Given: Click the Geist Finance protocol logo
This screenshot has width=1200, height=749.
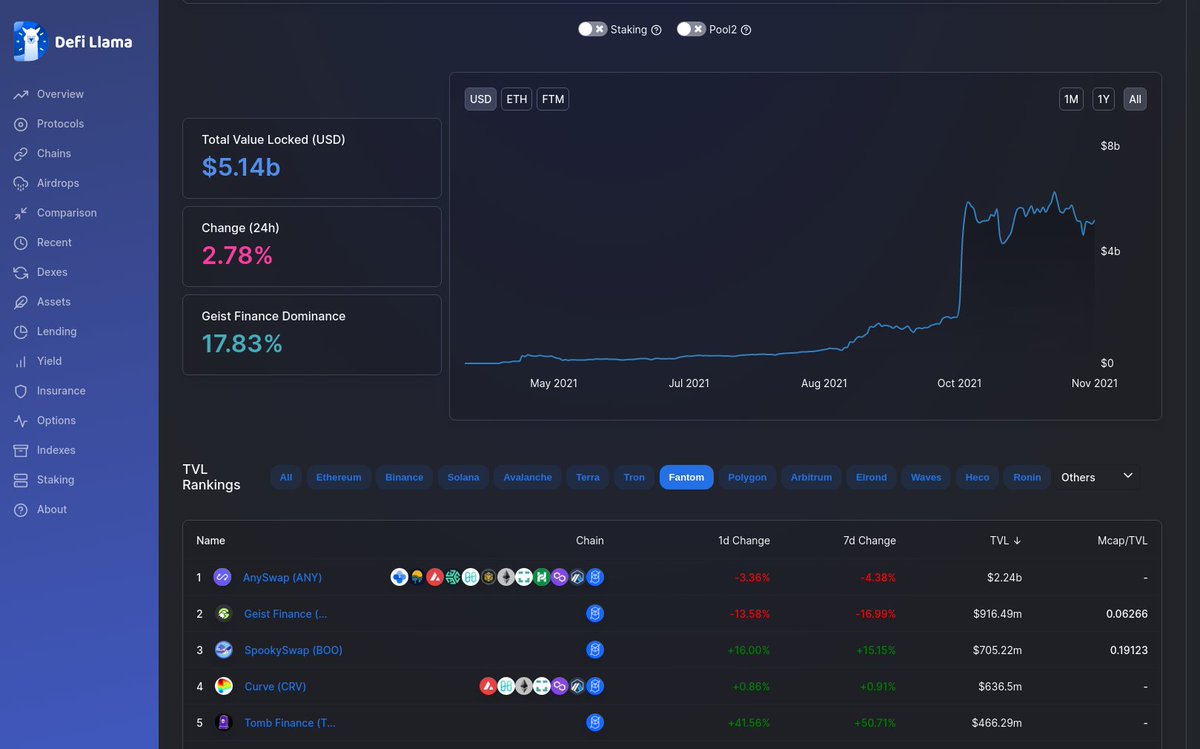Looking at the screenshot, I should (223, 614).
